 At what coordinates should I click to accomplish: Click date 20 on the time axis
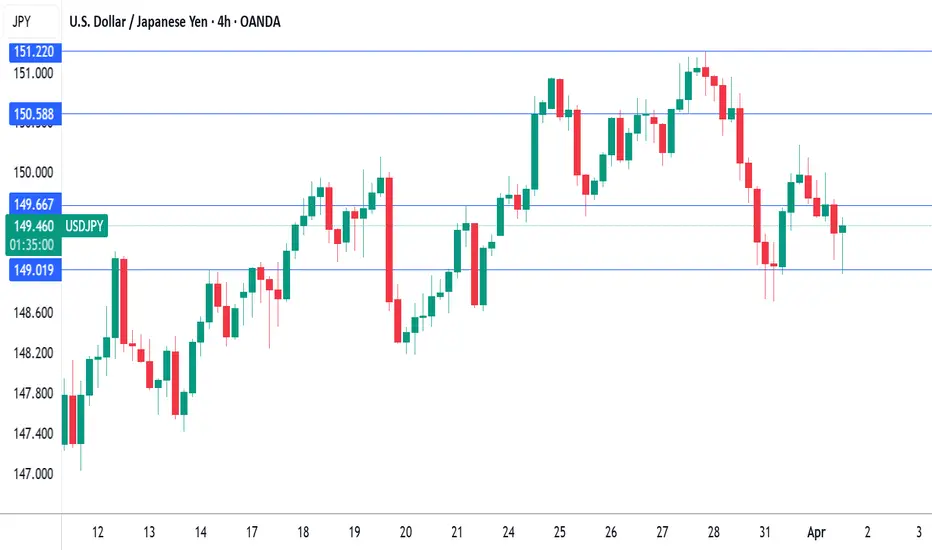coord(405,532)
